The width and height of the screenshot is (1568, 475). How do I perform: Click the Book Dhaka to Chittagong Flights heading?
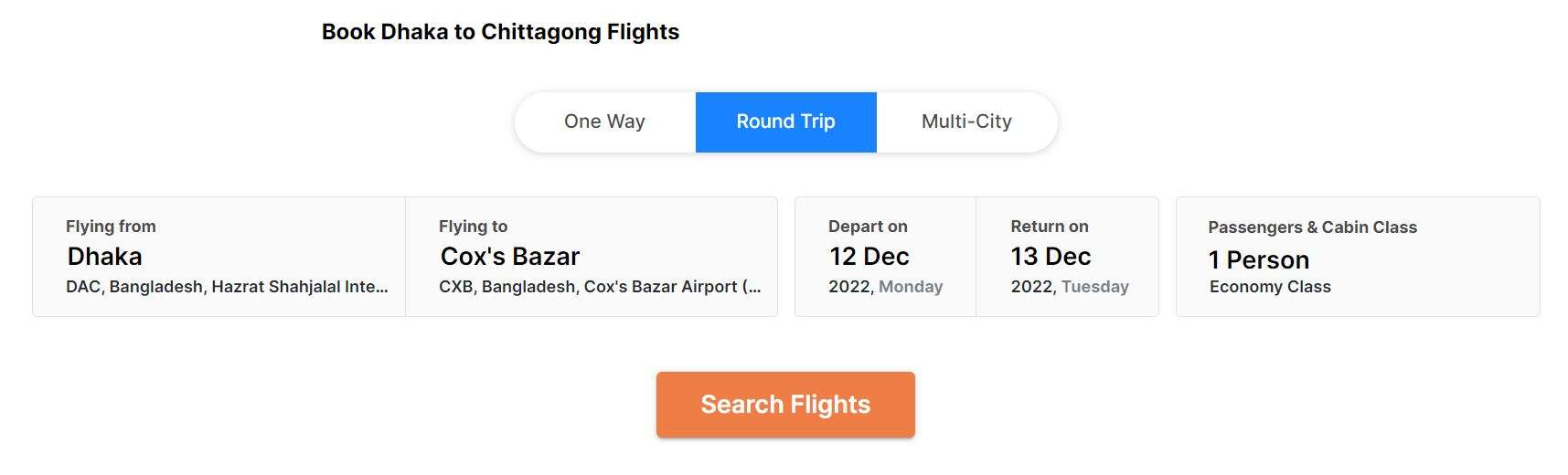click(x=500, y=32)
